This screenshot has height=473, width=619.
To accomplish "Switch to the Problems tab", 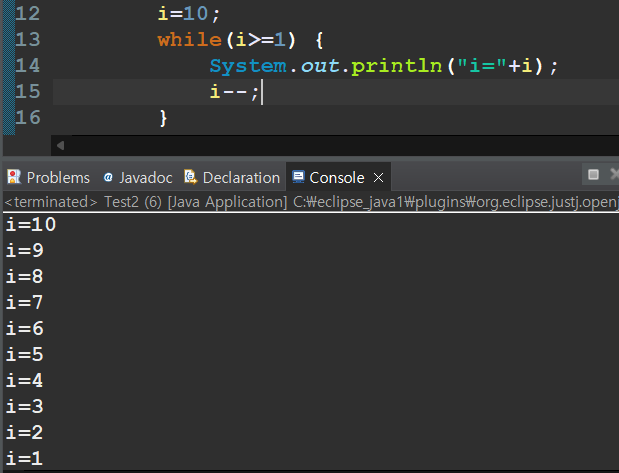I will (x=49, y=178).
